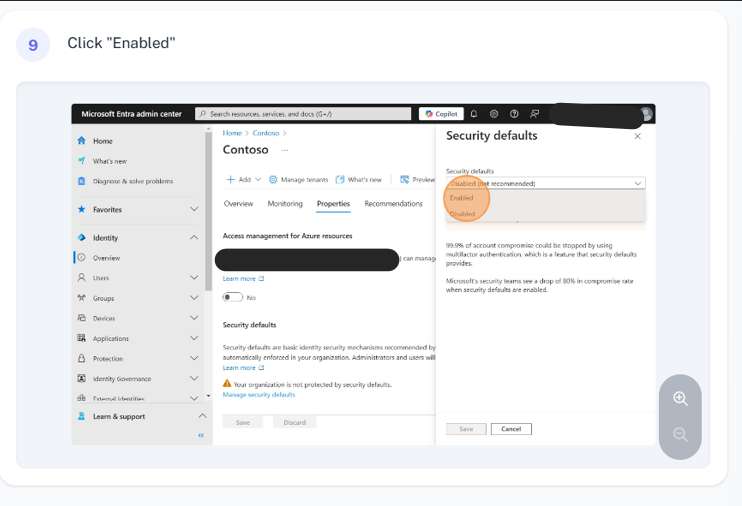Click the Copilot button
Viewport: 742px width, 506px height.
pos(441,114)
